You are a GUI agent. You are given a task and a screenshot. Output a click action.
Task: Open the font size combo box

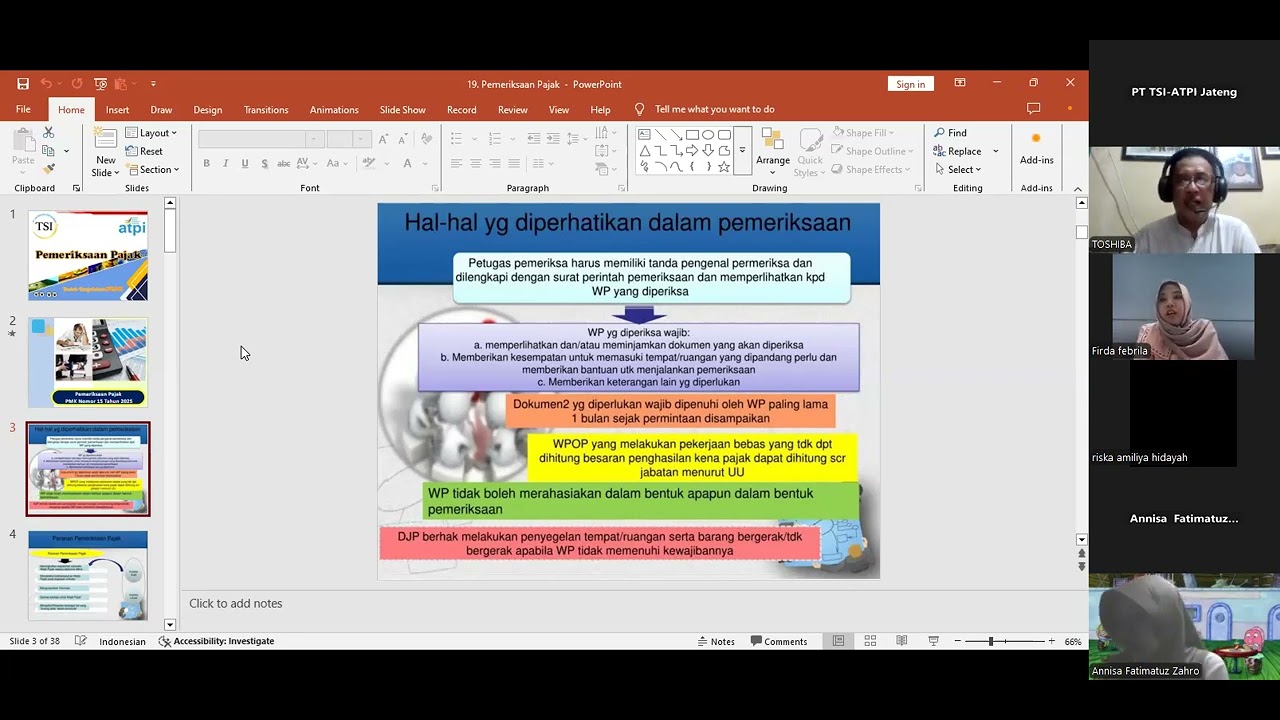(349, 139)
